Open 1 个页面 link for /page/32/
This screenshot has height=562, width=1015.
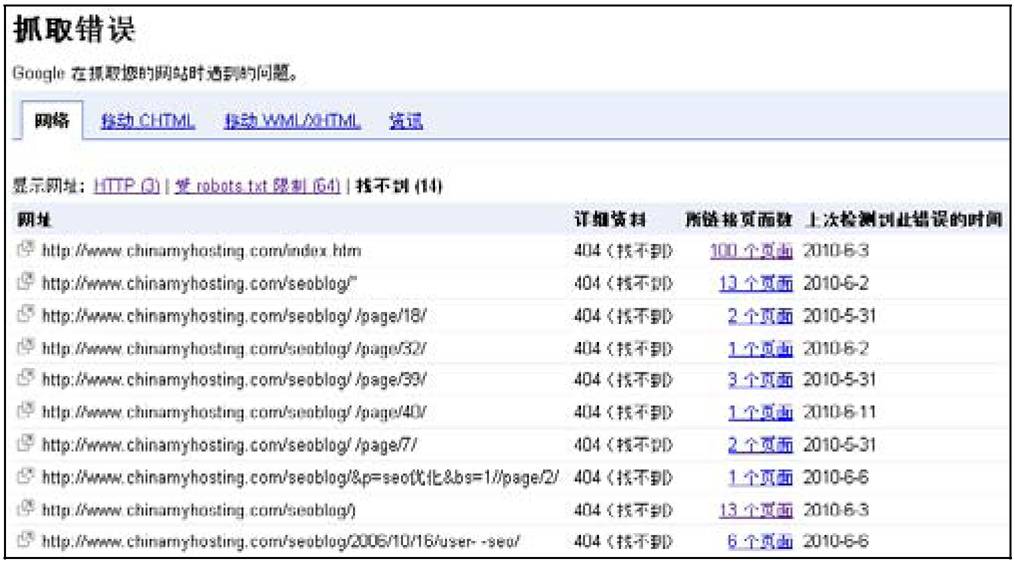(760, 348)
